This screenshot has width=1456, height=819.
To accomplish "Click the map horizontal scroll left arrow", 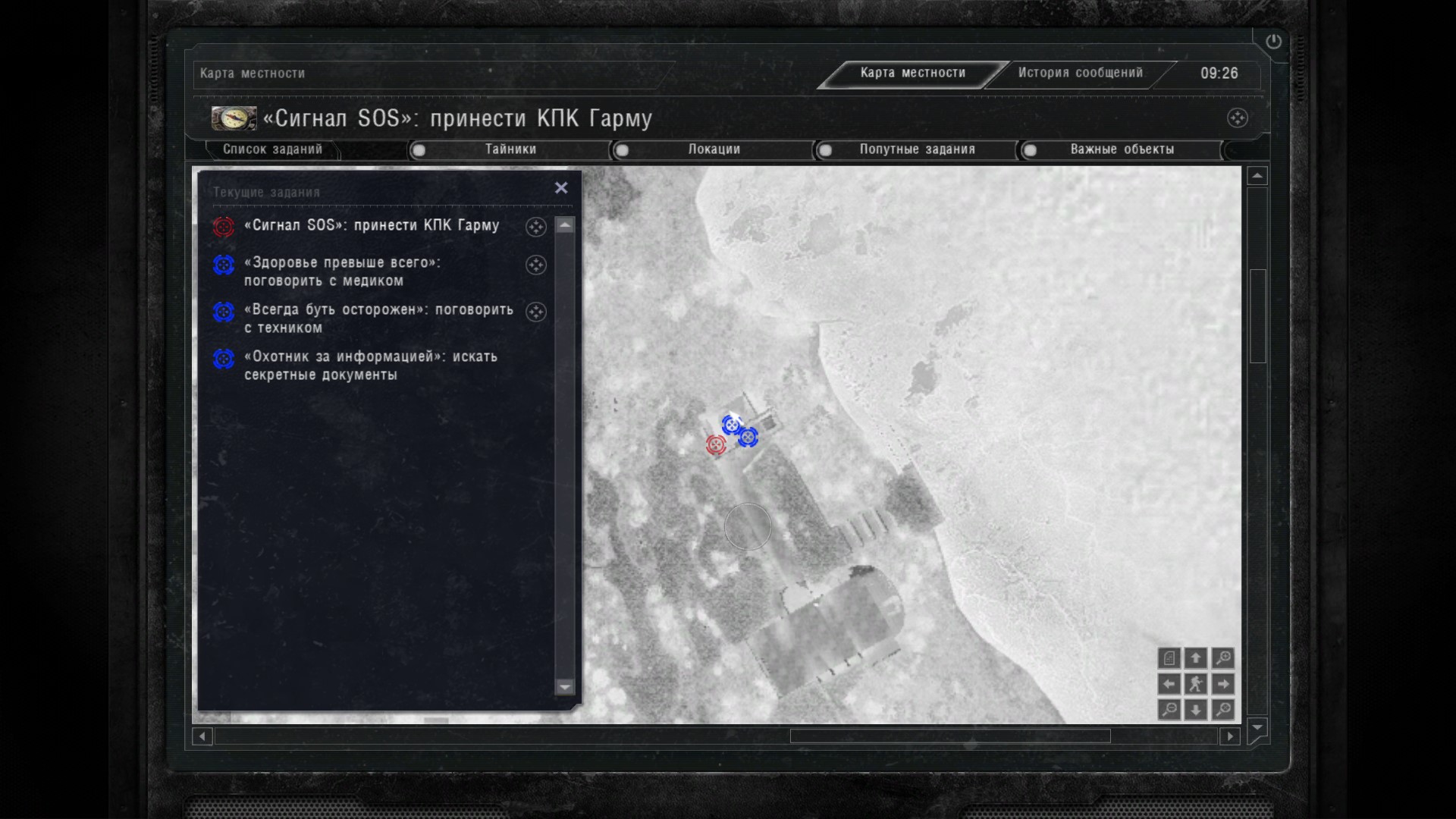I will tap(202, 736).
